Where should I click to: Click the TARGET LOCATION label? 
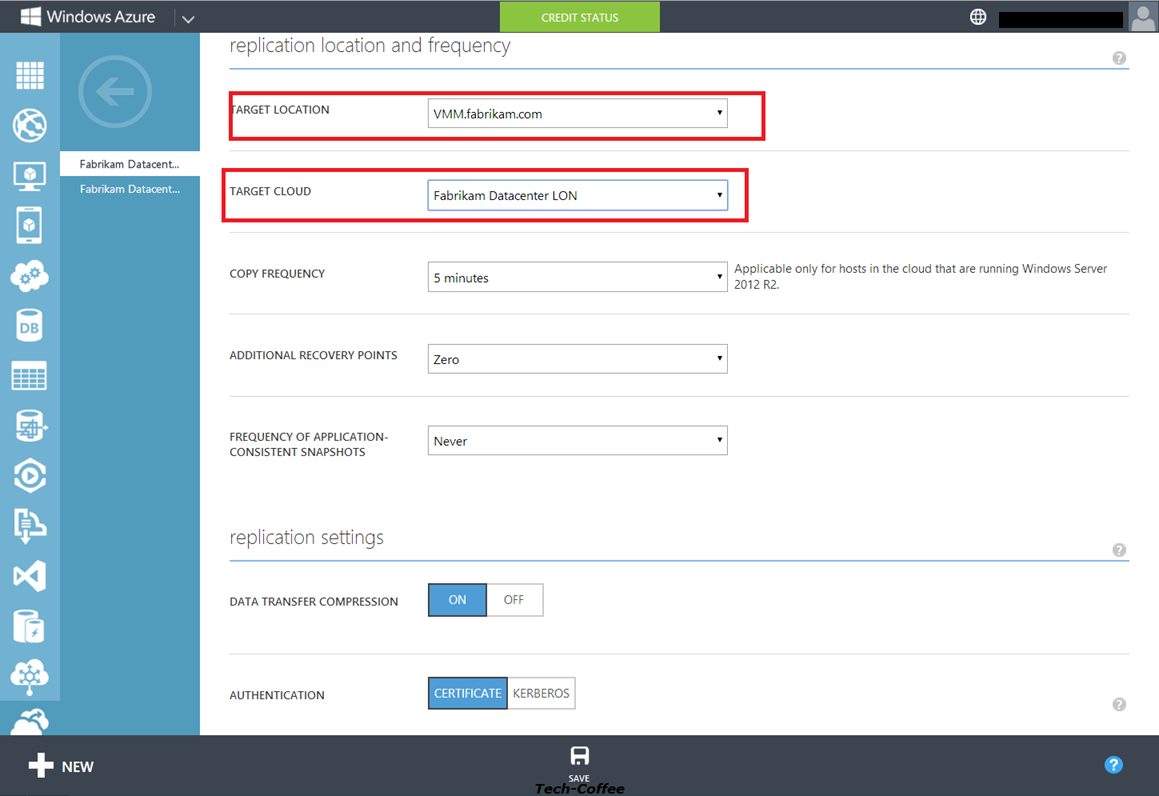click(280, 109)
